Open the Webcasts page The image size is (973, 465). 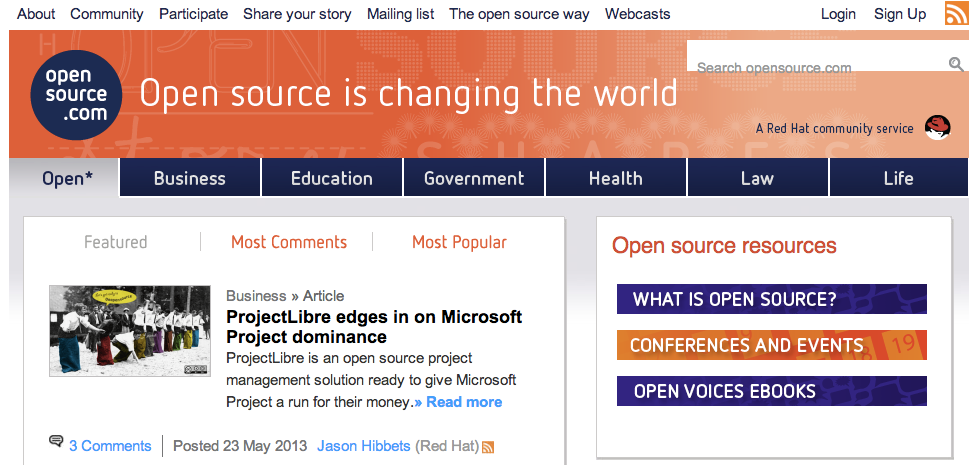click(638, 14)
